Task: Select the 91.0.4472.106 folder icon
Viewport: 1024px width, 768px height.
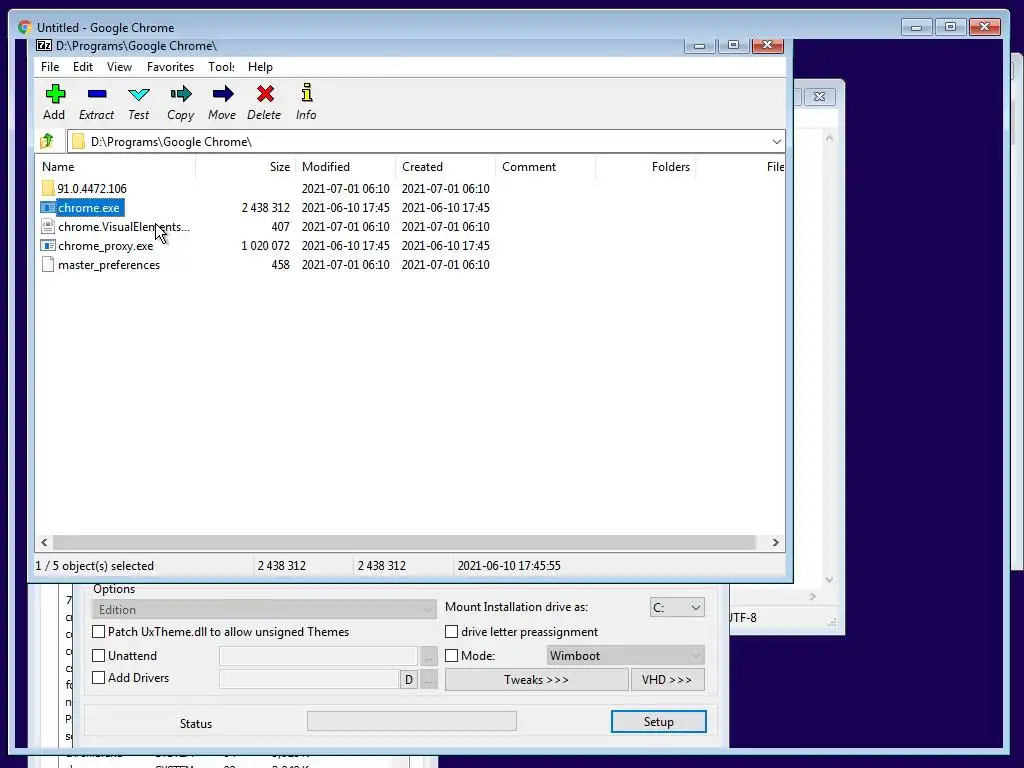Action: click(x=48, y=189)
